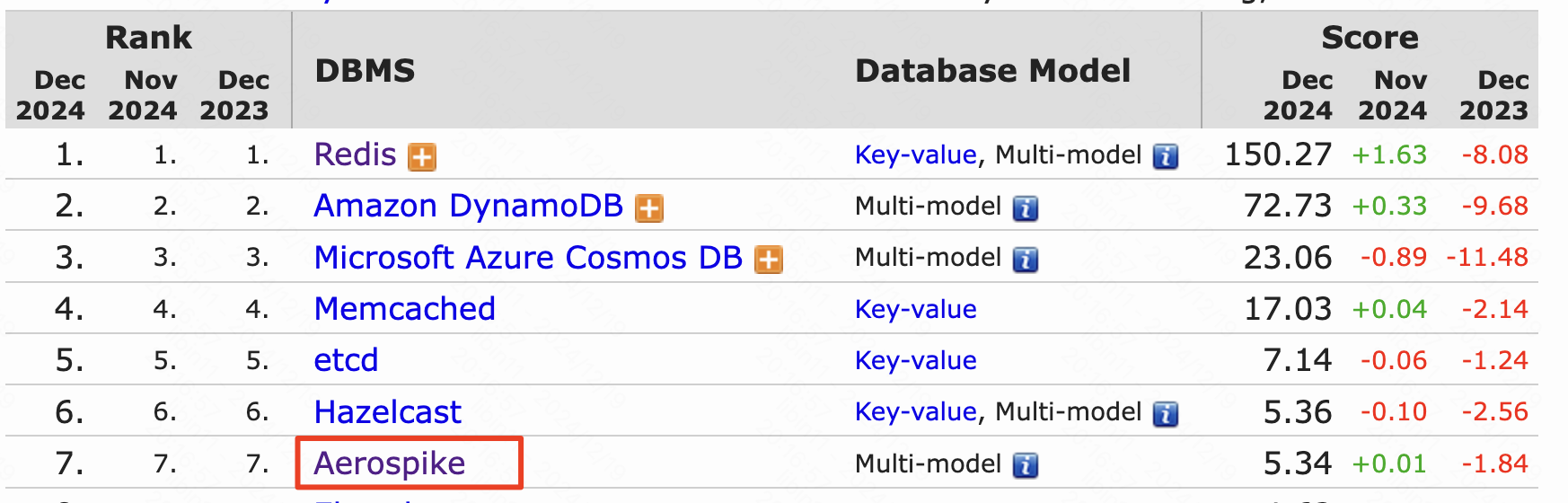
Task: Expand details via Amazon DynamoDB plus icon
Action: 649,208
